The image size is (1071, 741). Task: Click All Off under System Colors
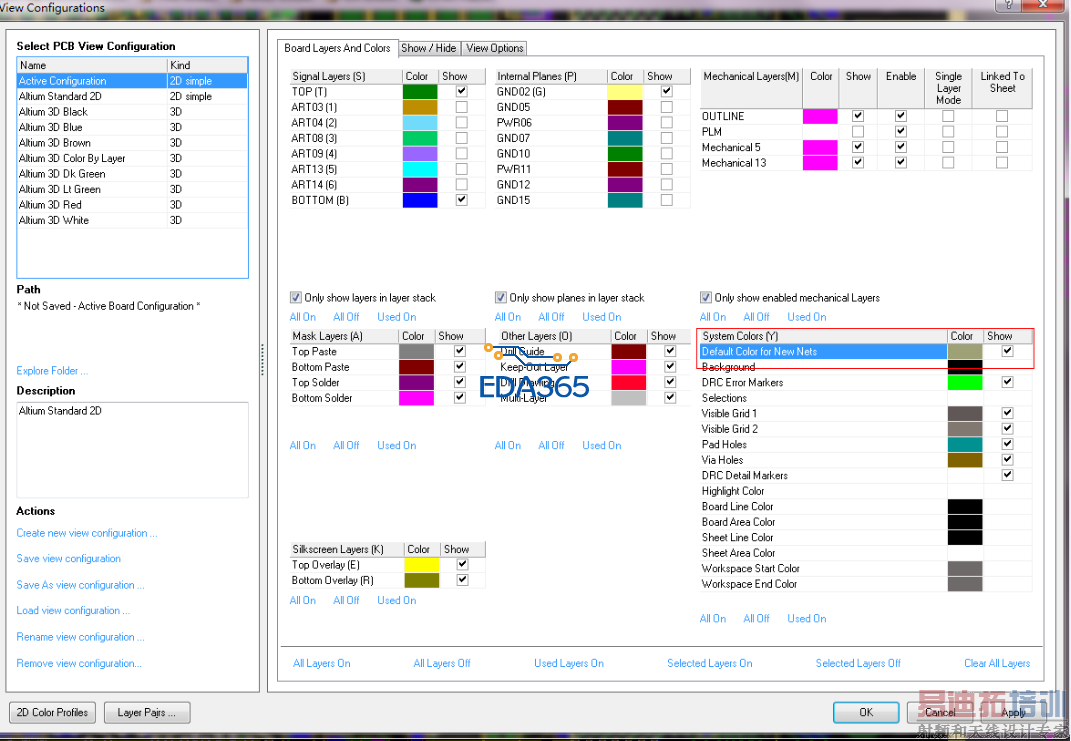[756, 619]
